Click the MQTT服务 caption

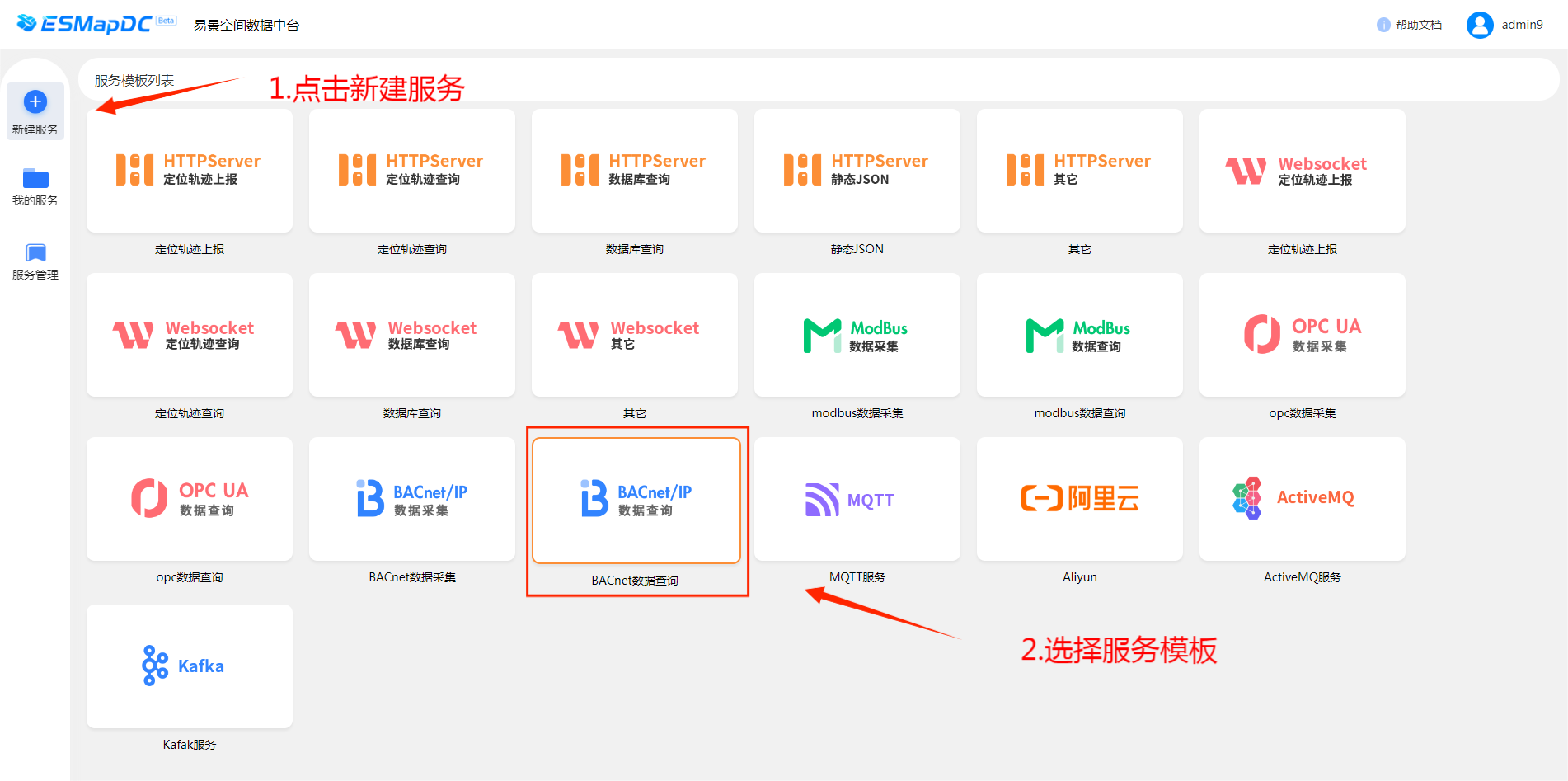click(857, 577)
